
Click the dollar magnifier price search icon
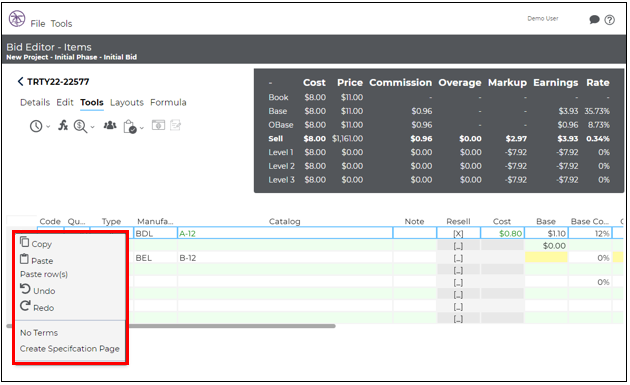(80, 126)
